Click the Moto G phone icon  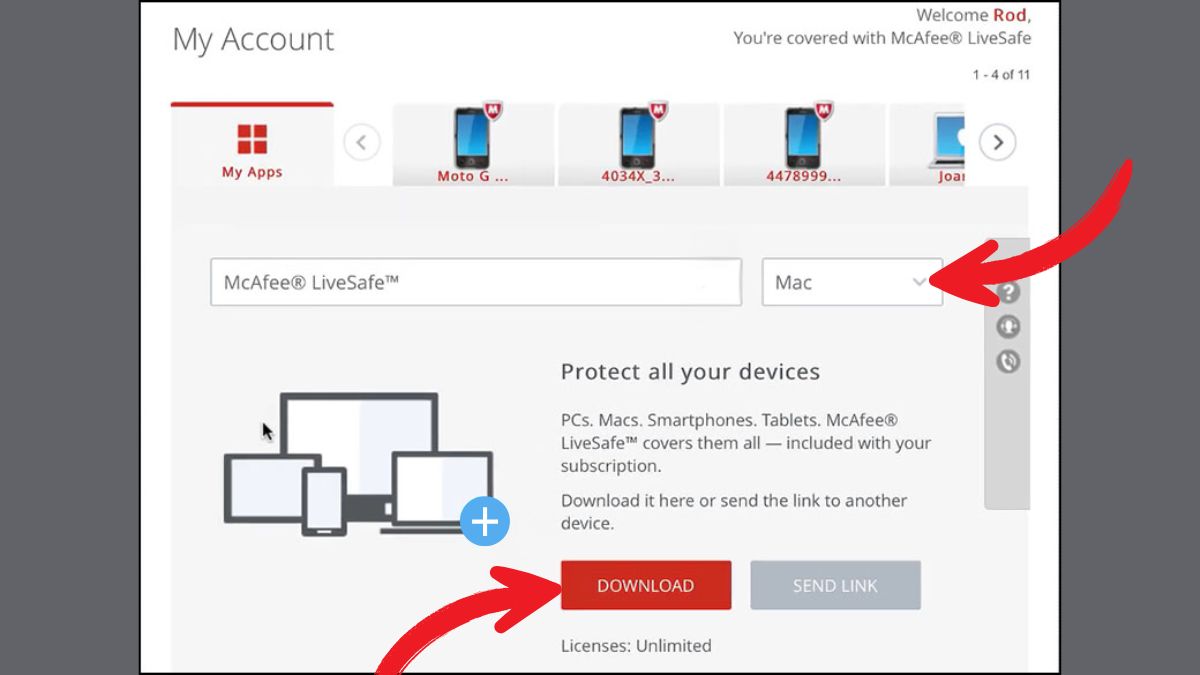click(472, 138)
